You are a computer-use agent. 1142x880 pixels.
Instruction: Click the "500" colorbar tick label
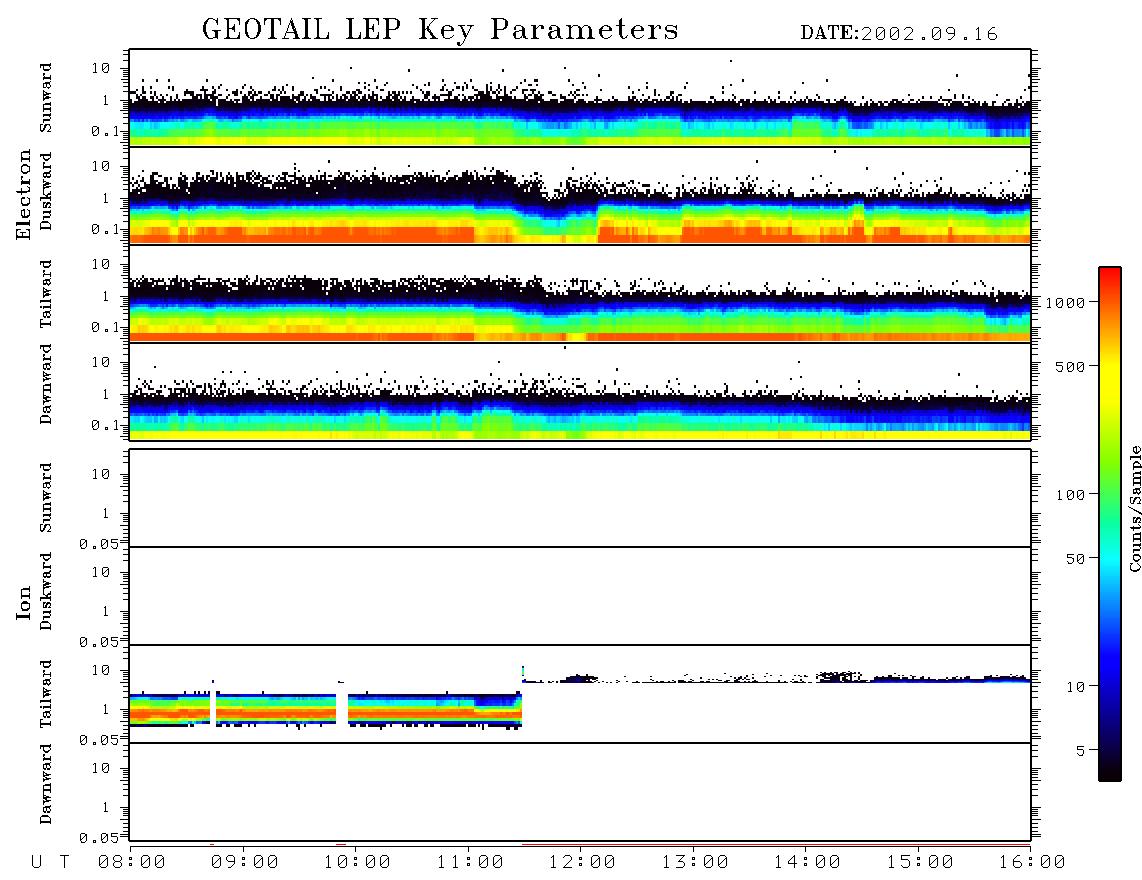1071,366
